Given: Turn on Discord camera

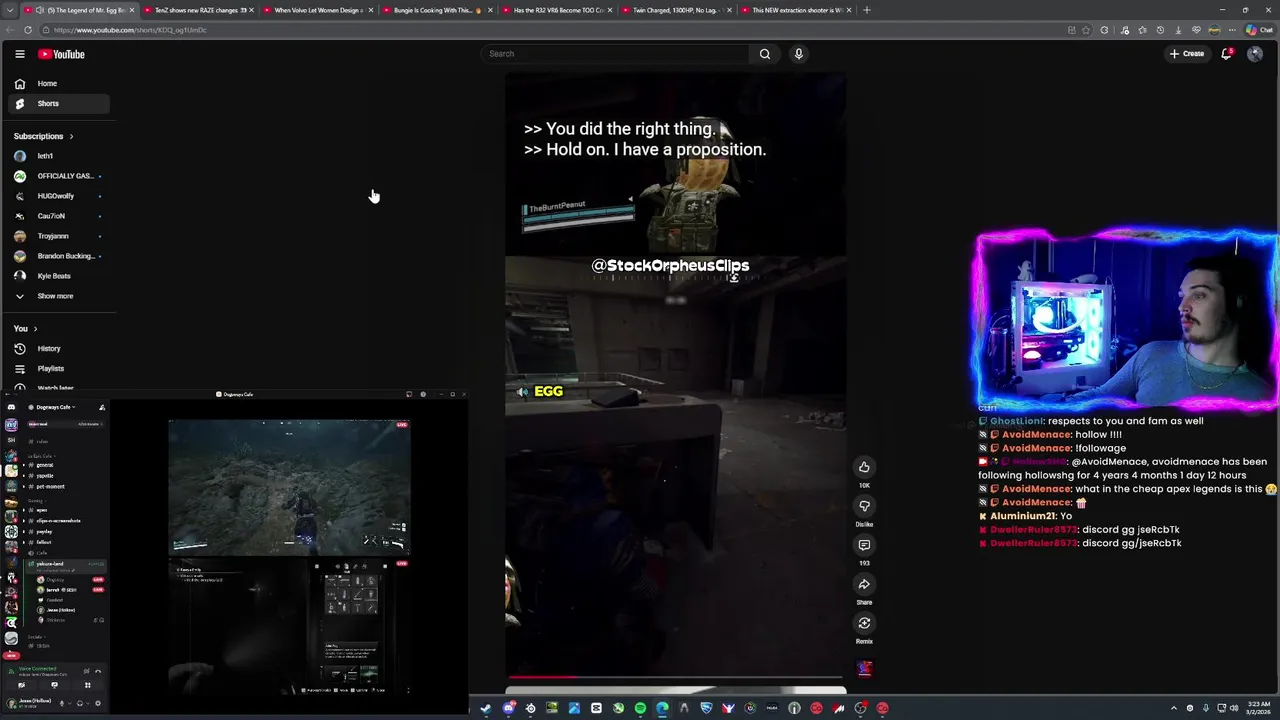Looking at the screenshot, I should (22, 685).
